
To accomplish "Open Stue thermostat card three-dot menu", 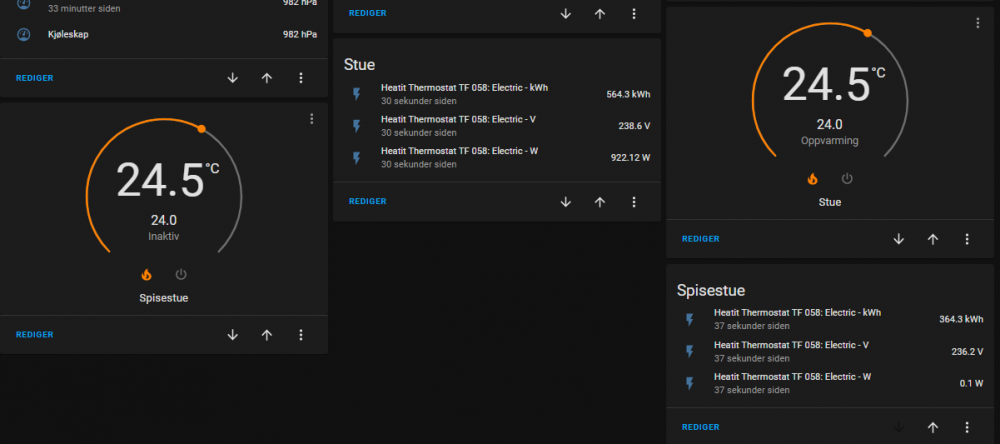I will pos(978,24).
